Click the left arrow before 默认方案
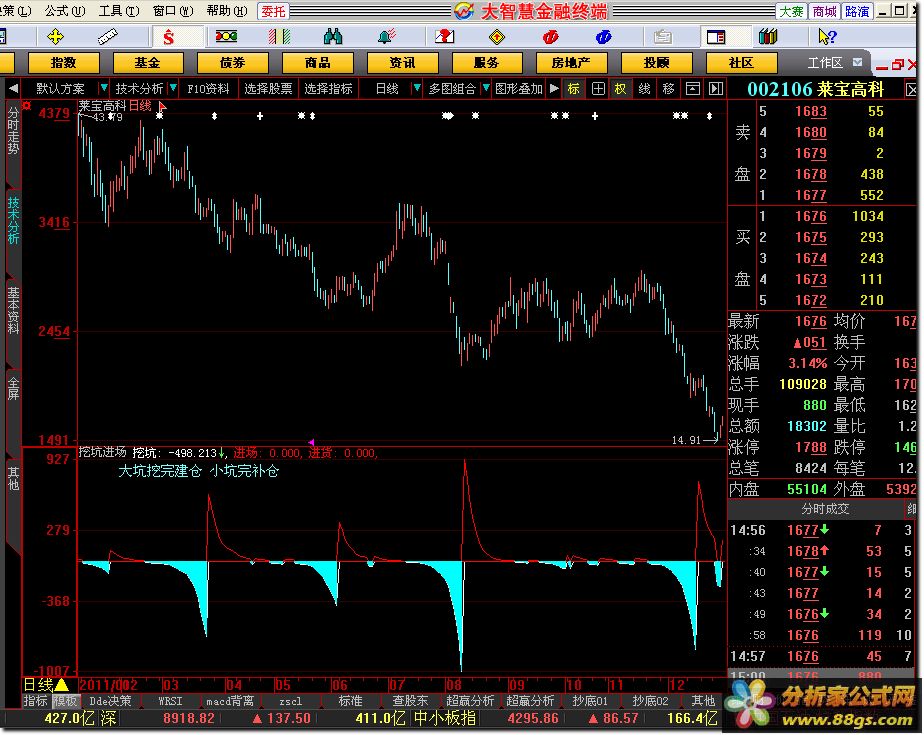Image resolution: width=924 pixels, height=735 pixels. click(x=13, y=89)
